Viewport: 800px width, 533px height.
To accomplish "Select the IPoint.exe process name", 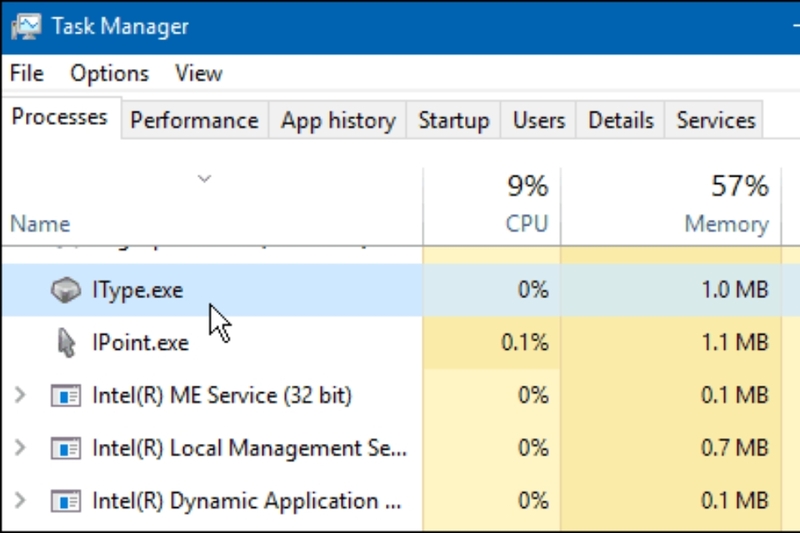I will (x=141, y=342).
